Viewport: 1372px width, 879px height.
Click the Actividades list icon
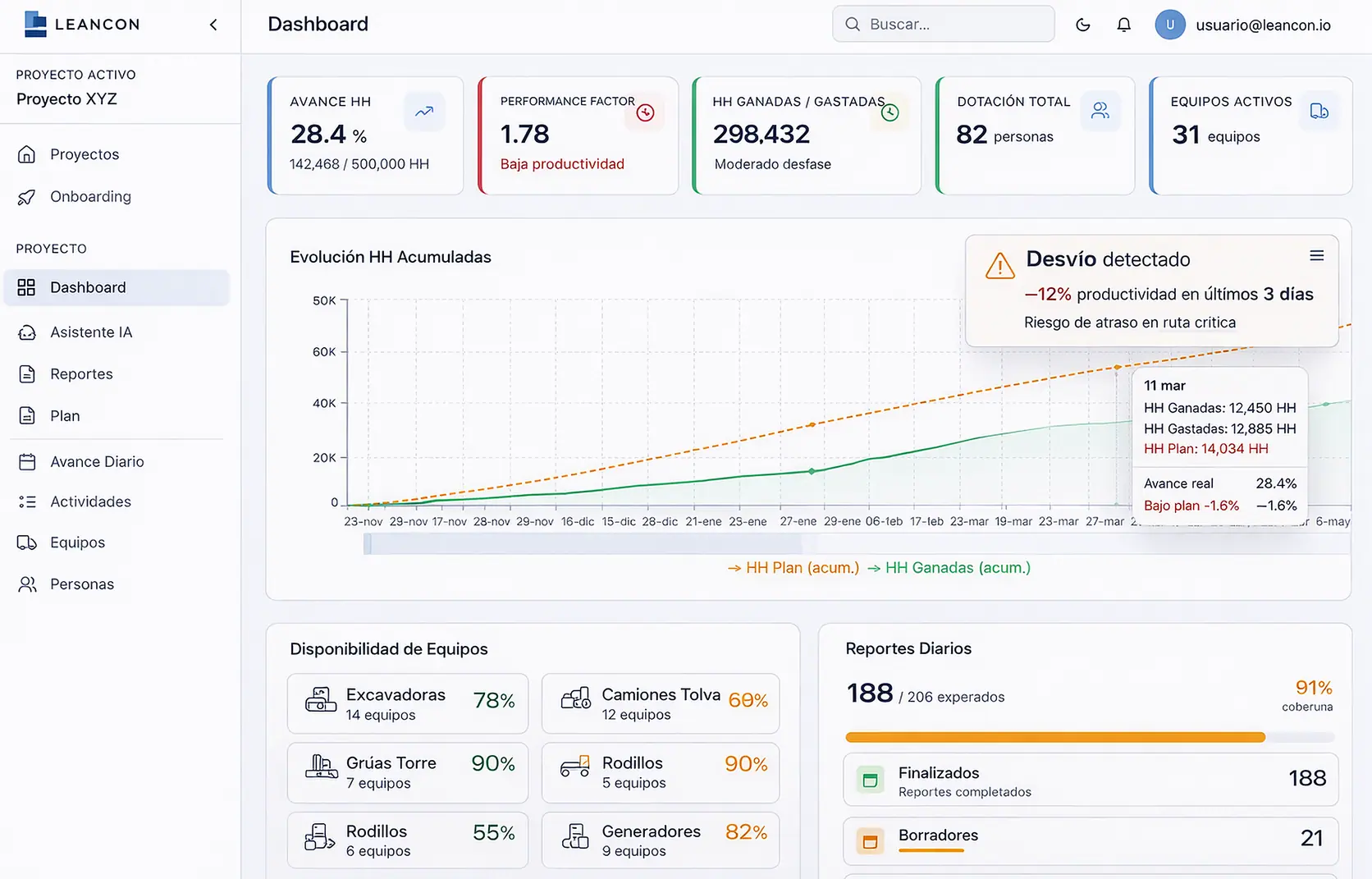27,501
